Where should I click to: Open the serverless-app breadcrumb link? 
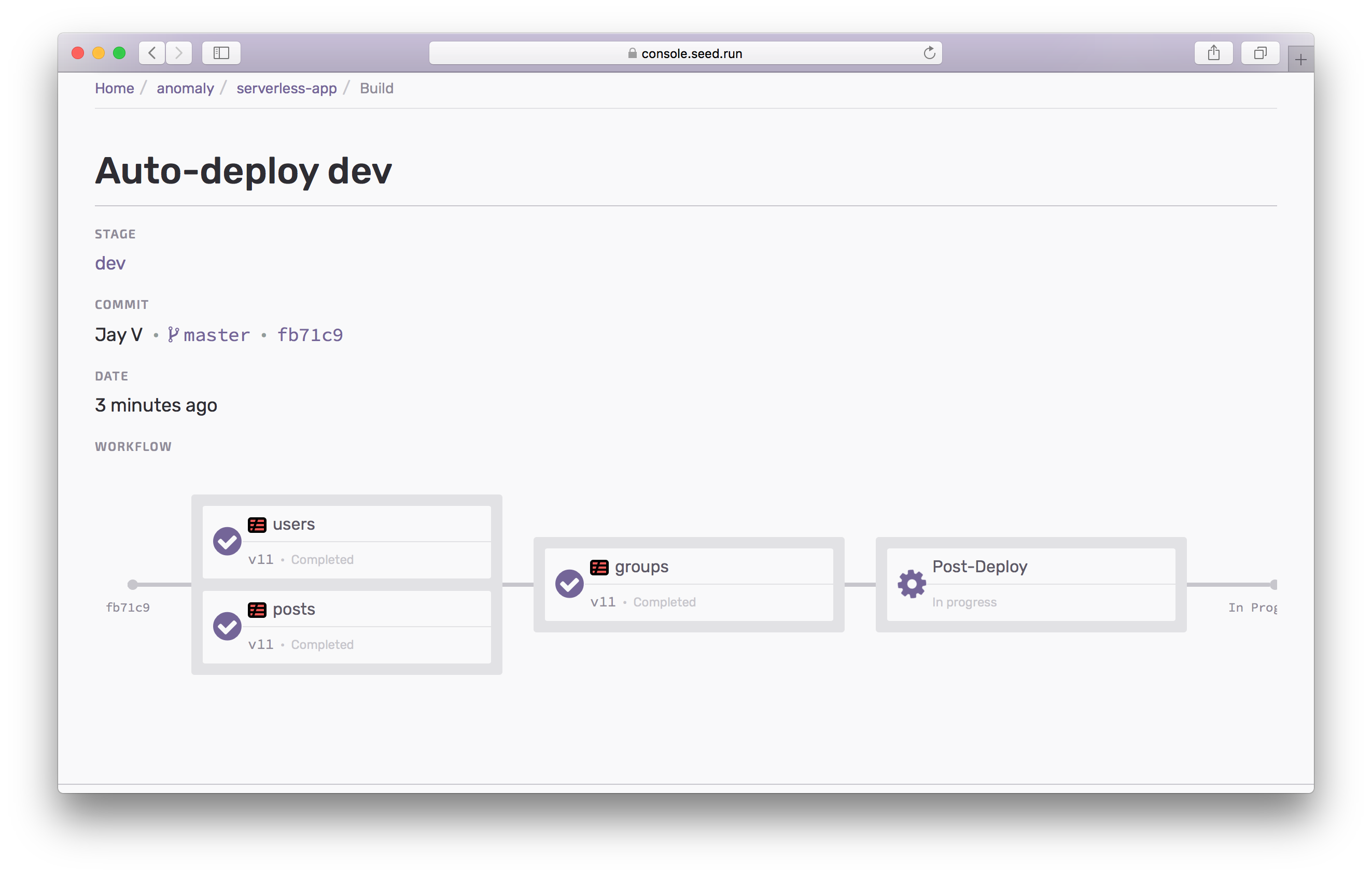click(x=287, y=88)
